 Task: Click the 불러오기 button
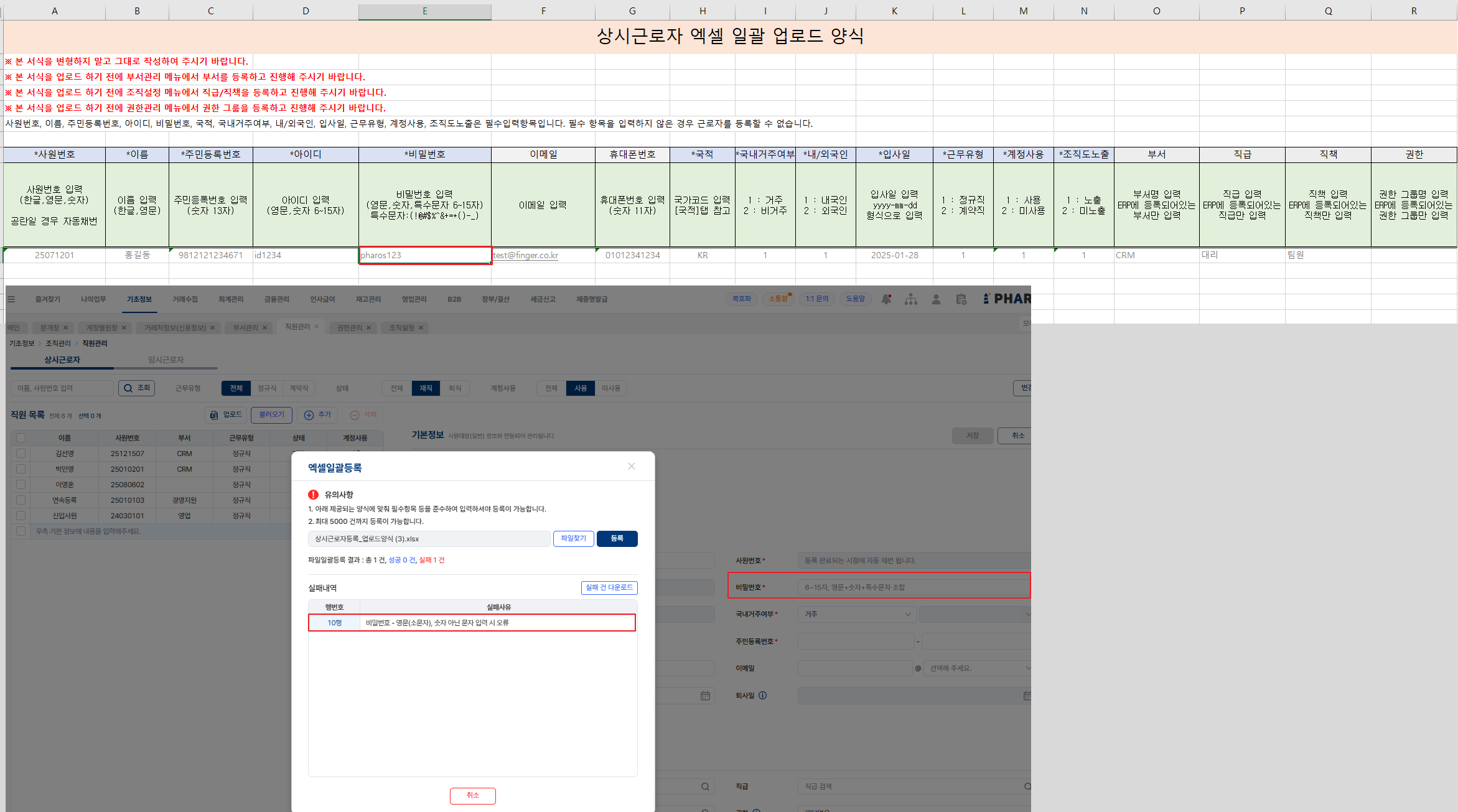pos(271,415)
